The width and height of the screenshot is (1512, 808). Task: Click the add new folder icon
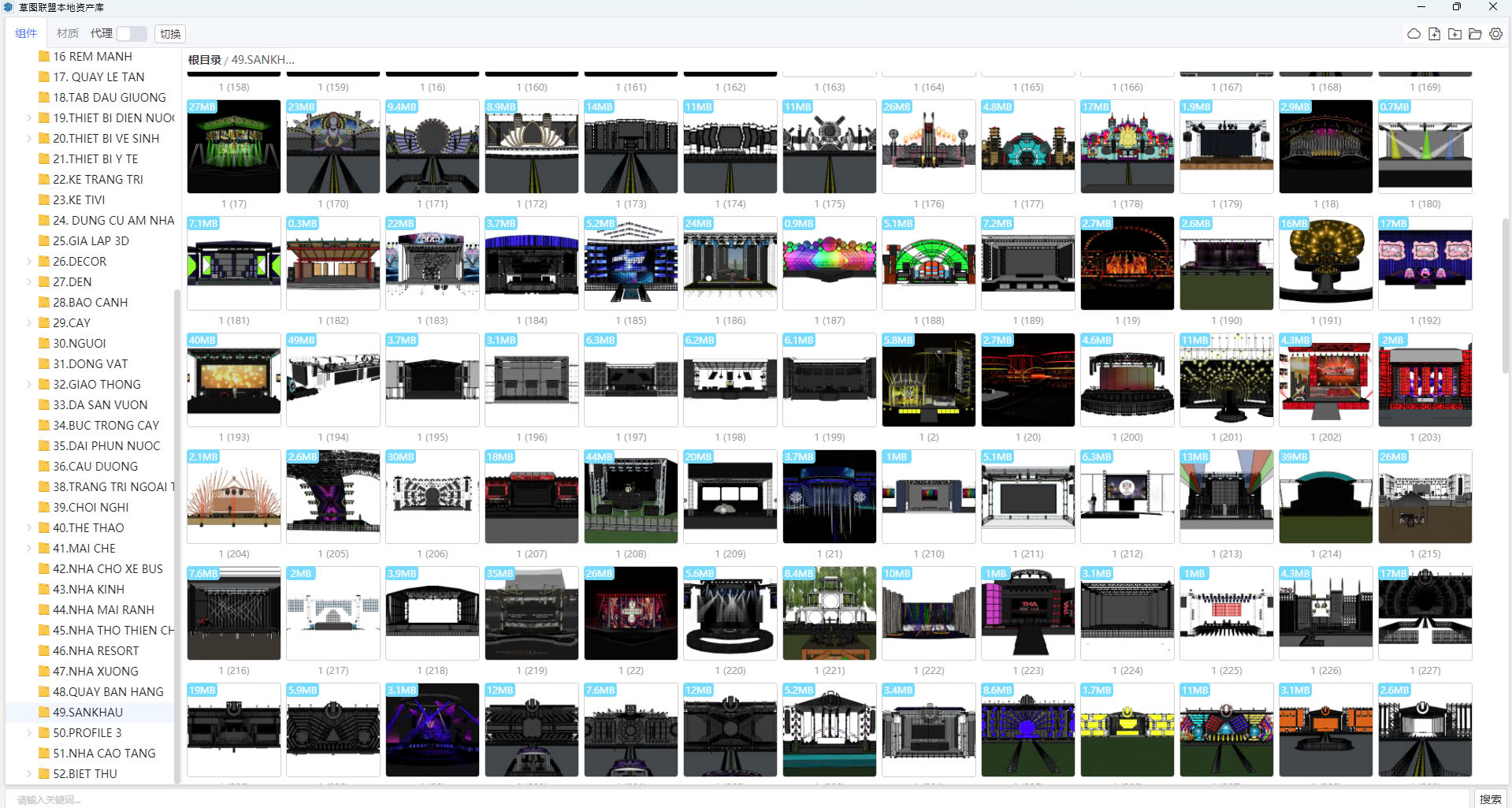coord(1454,34)
